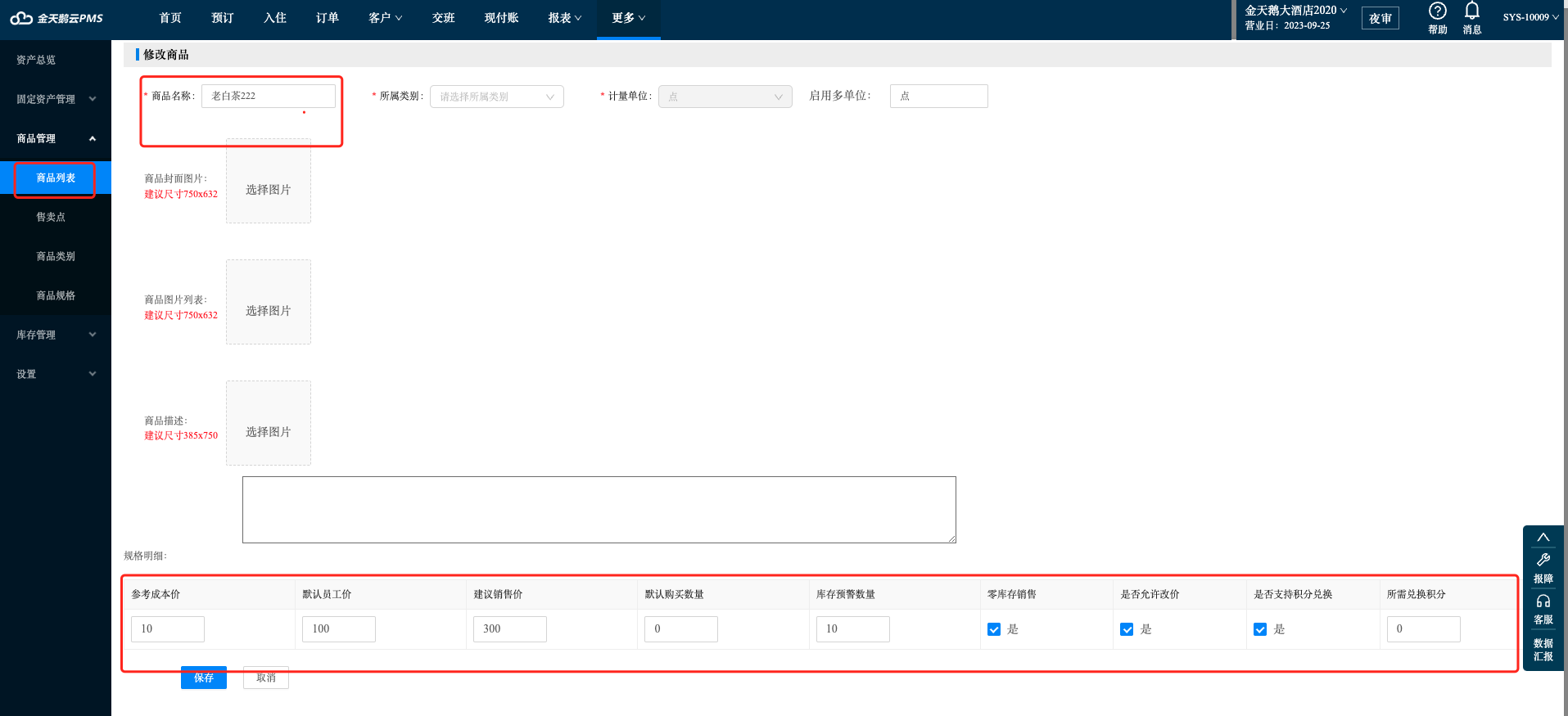Screen dimensions: 1568x716
Task: Toggle the 是否允许改价 checkbox
Action: tap(1127, 629)
